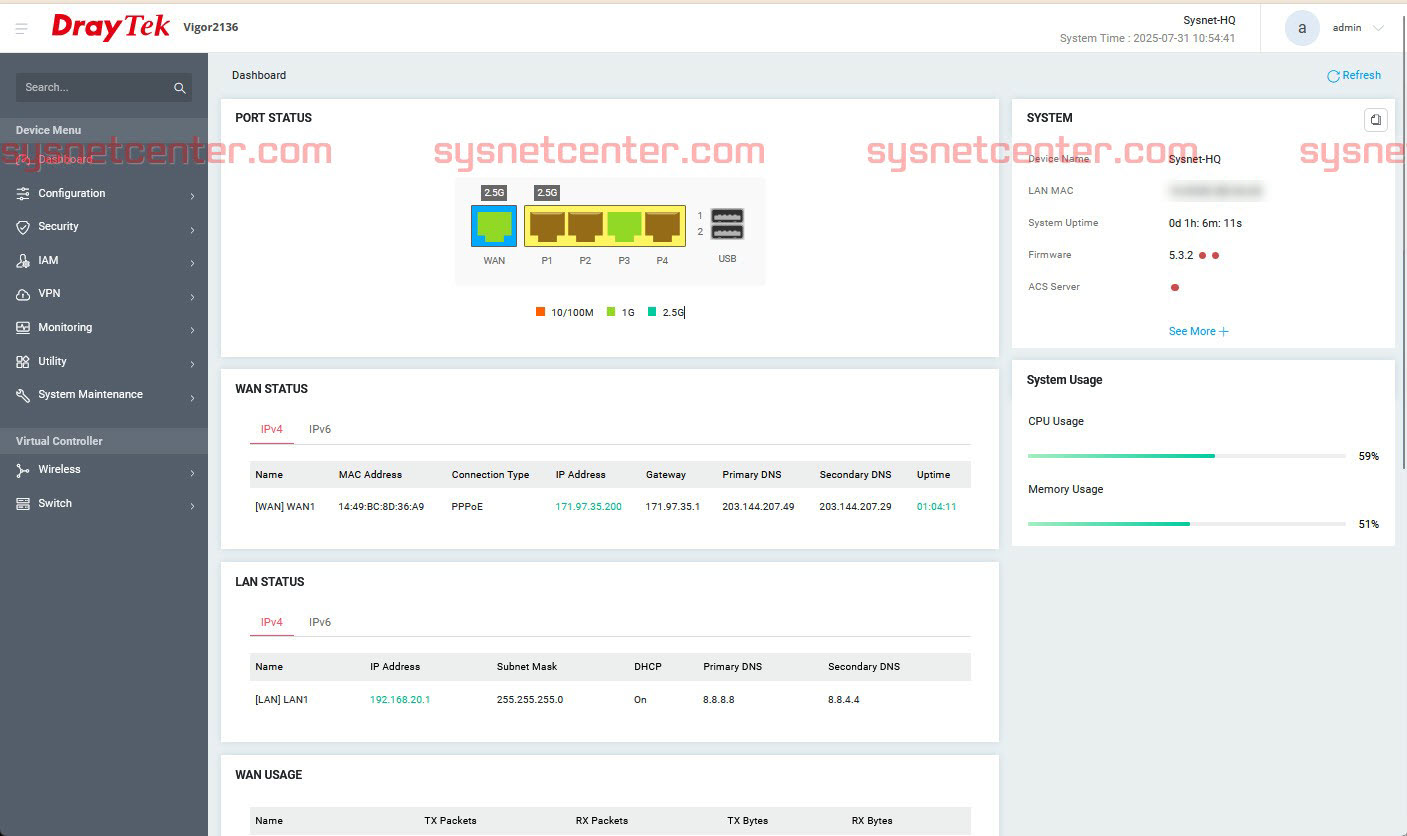Click subnet mask 255.255.255.0 cell
The width and height of the screenshot is (1407, 836).
click(530, 700)
